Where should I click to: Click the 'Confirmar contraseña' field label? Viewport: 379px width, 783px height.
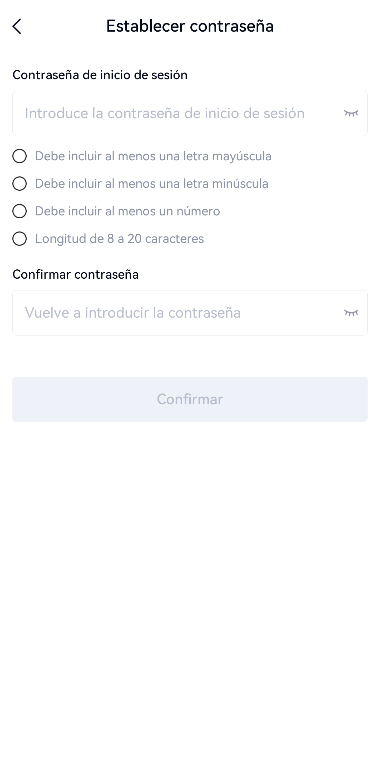(x=75, y=275)
